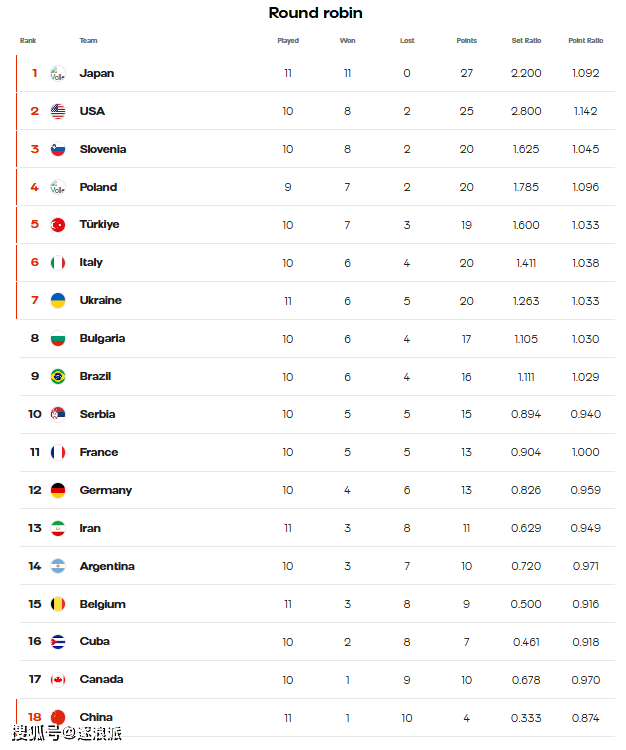Click the Argentina flag icon
The width and height of the screenshot is (626, 750).
coord(58,566)
